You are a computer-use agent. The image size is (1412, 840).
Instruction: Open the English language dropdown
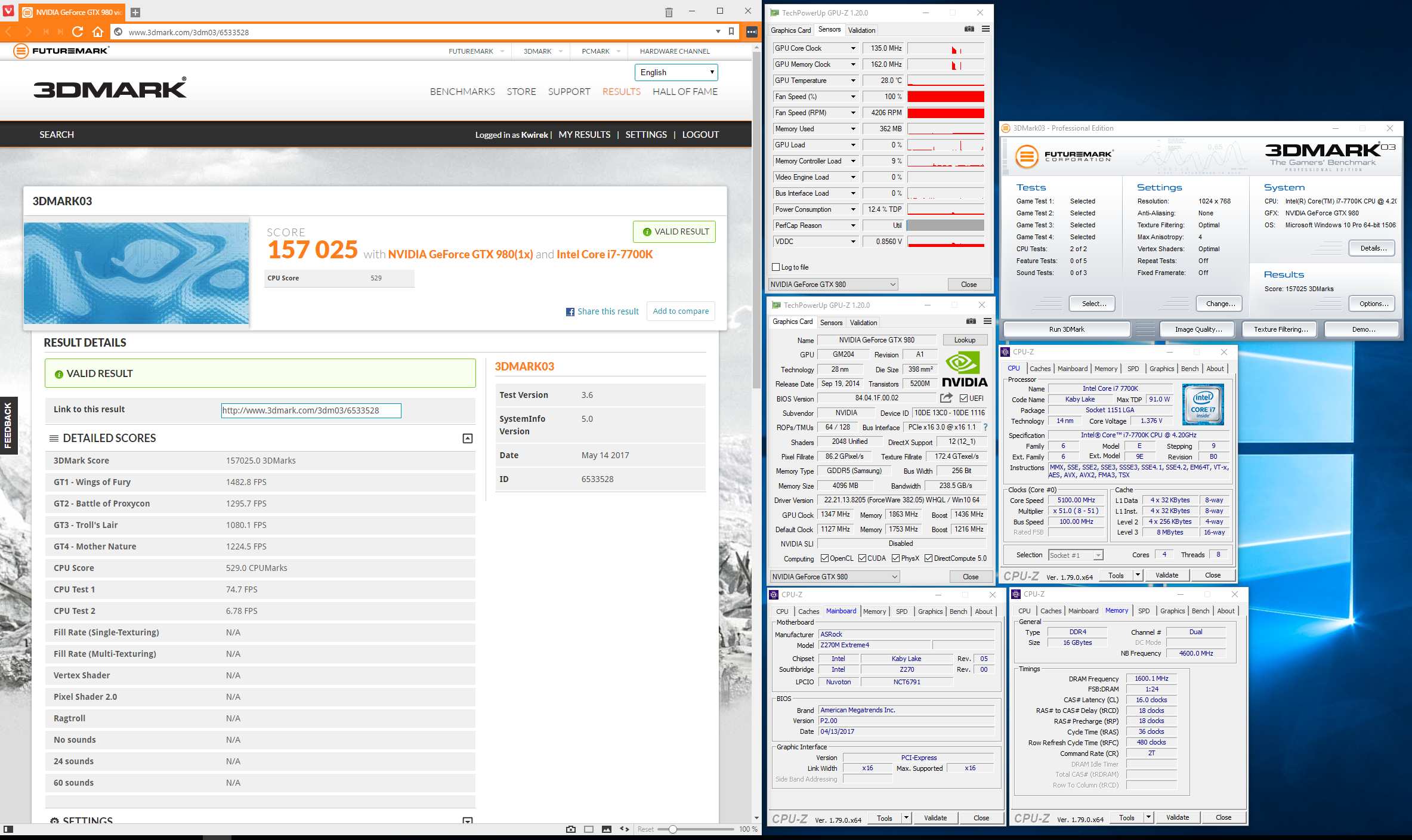pos(676,72)
